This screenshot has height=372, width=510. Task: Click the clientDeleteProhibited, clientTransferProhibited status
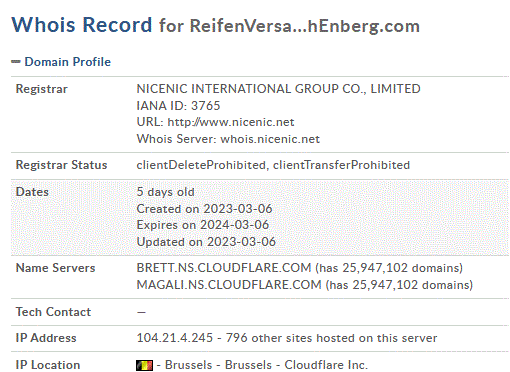pos(273,165)
